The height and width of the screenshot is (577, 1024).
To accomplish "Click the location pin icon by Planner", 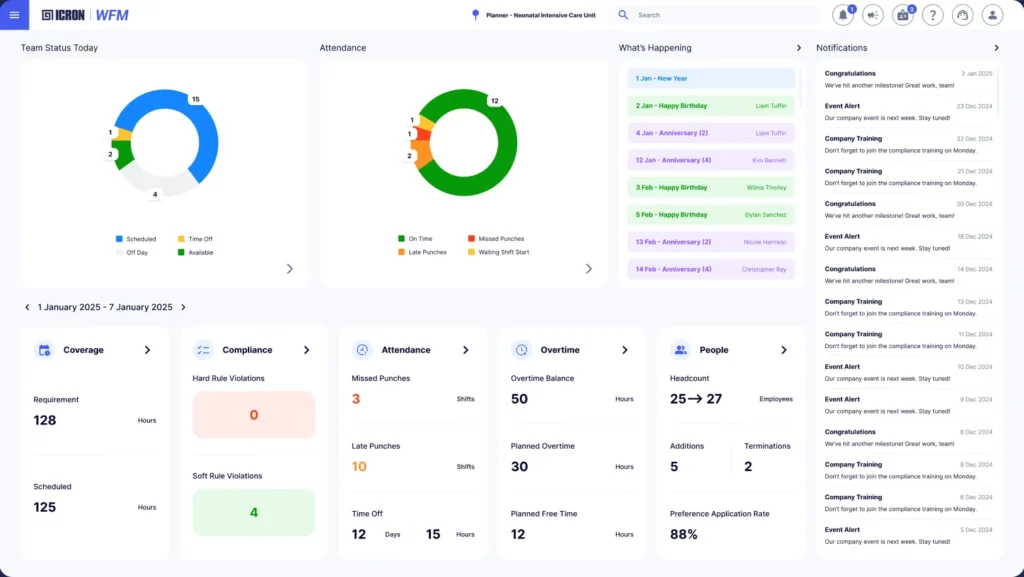I will (x=475, y=14).
